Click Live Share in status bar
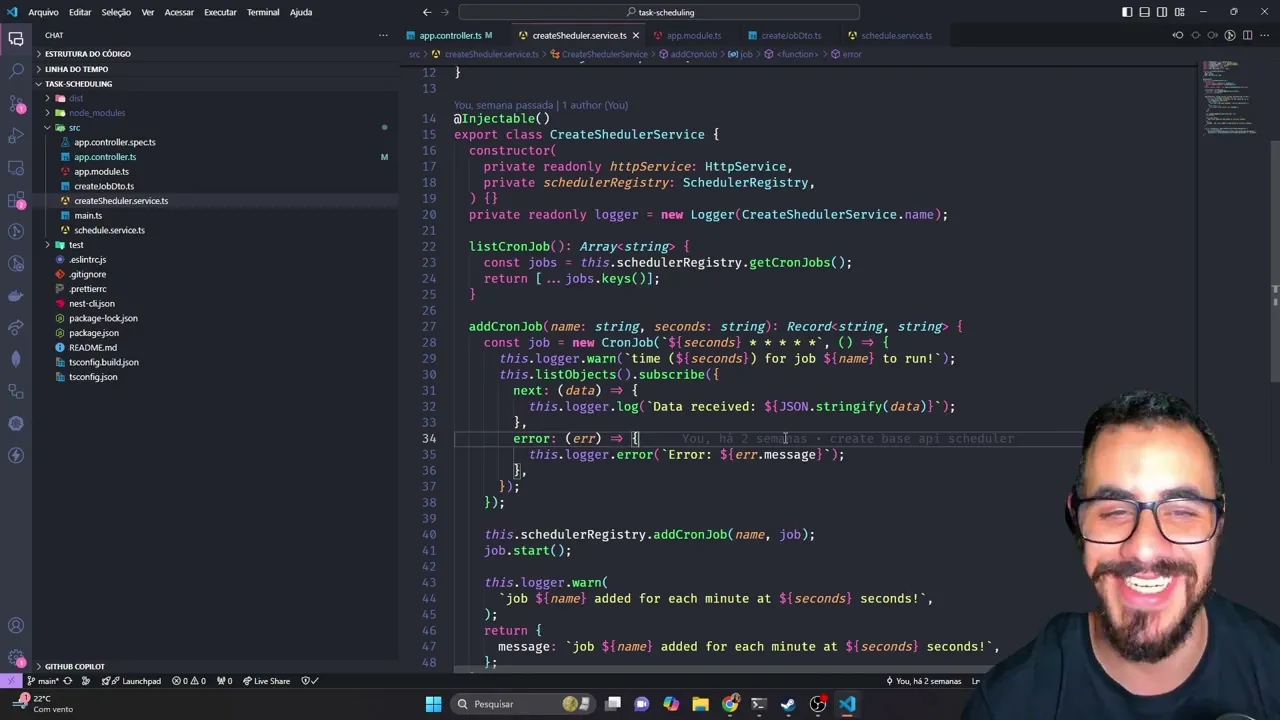This screenshot has height=720, width=1280. [265, 681]
